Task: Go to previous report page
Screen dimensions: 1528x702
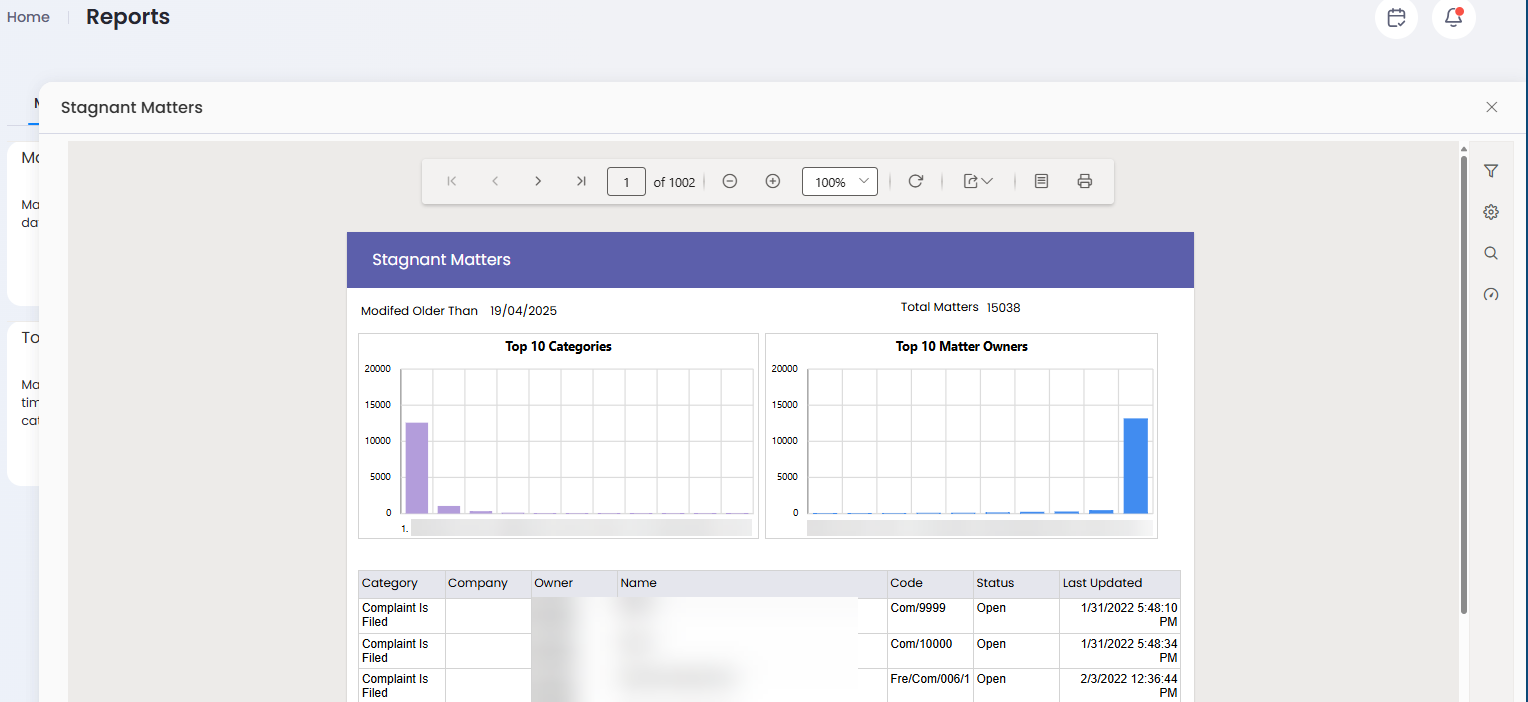Action: (495, 181)
